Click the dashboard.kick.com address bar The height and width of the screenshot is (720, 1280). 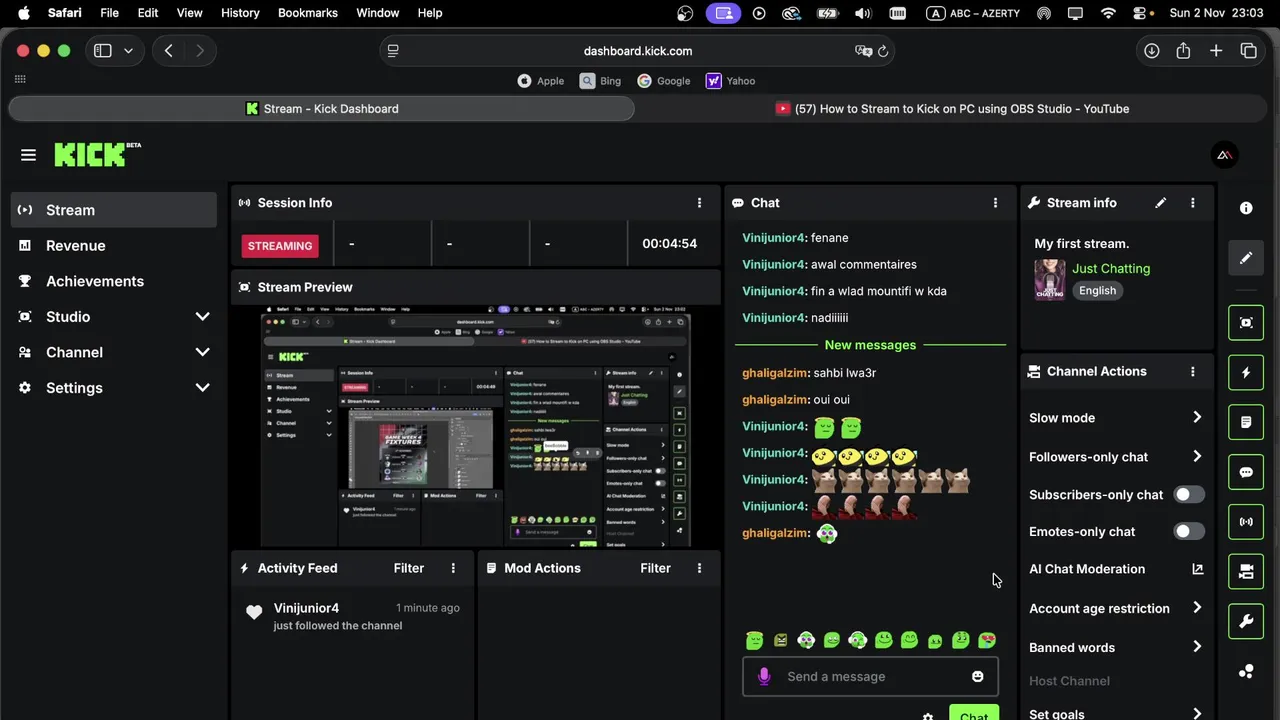[638, 51]
